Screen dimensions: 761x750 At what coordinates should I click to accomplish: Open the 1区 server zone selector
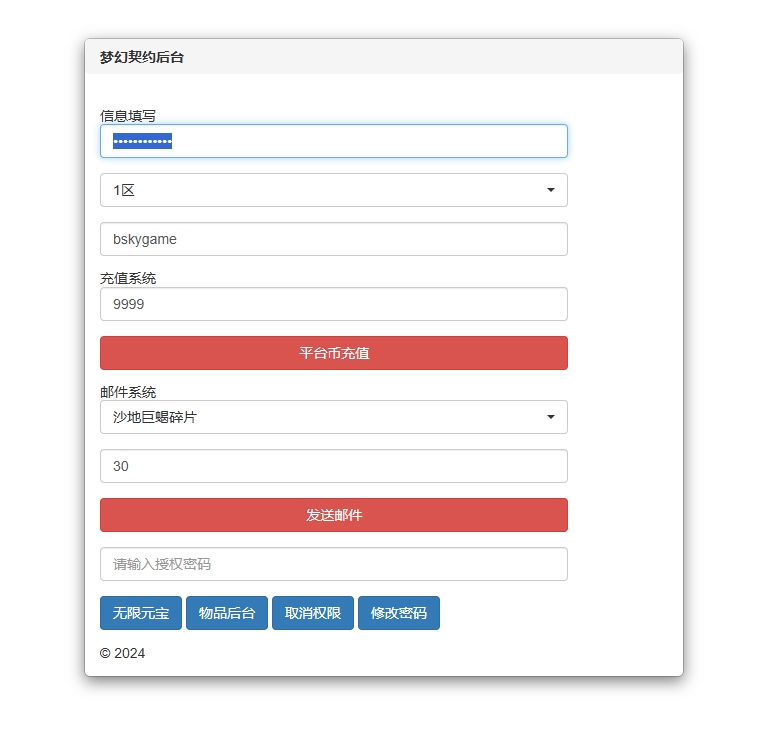click(x=334, y=190)
